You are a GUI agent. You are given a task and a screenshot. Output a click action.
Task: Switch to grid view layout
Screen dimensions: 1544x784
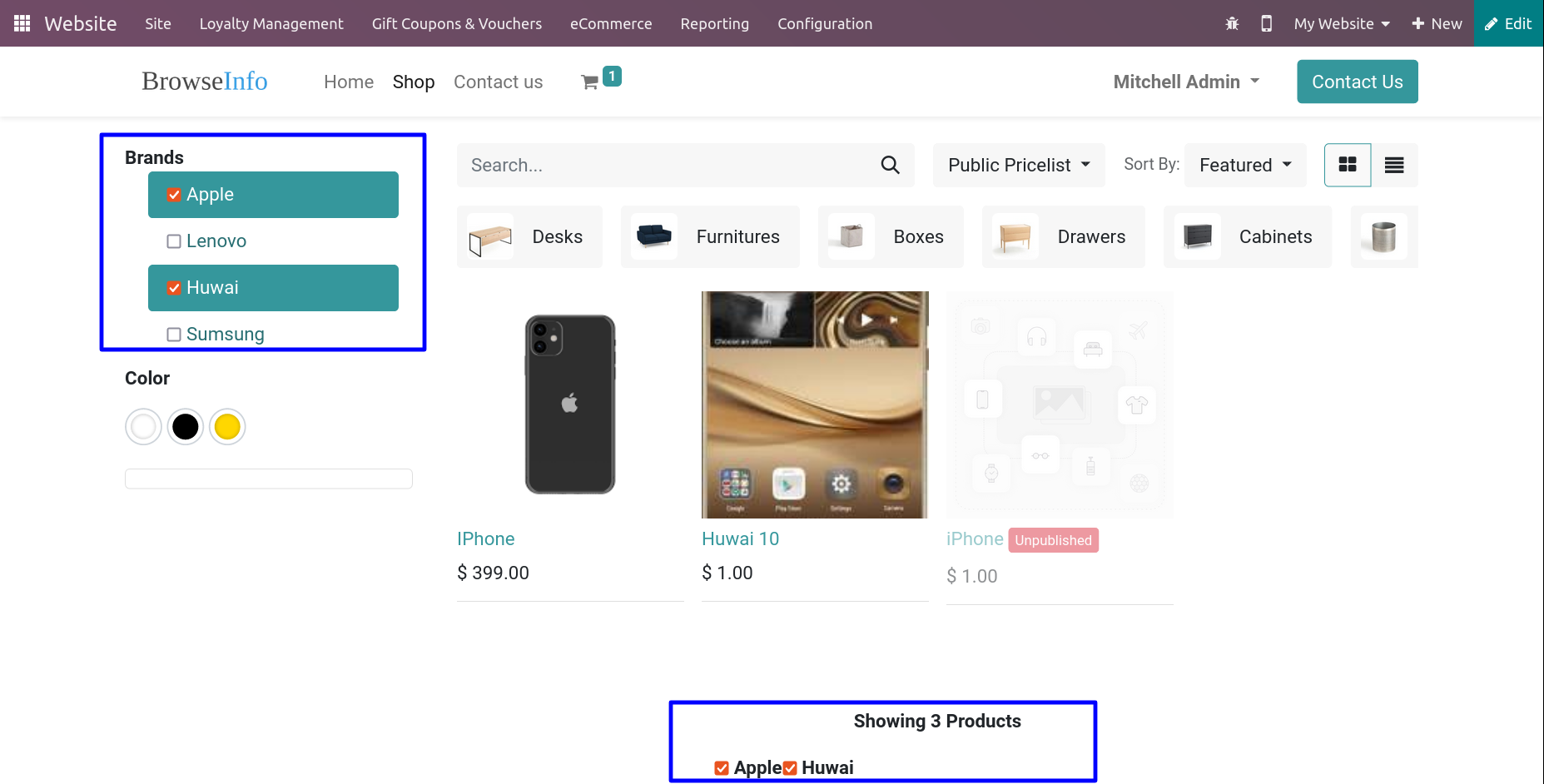click(x=1348, y=165)
